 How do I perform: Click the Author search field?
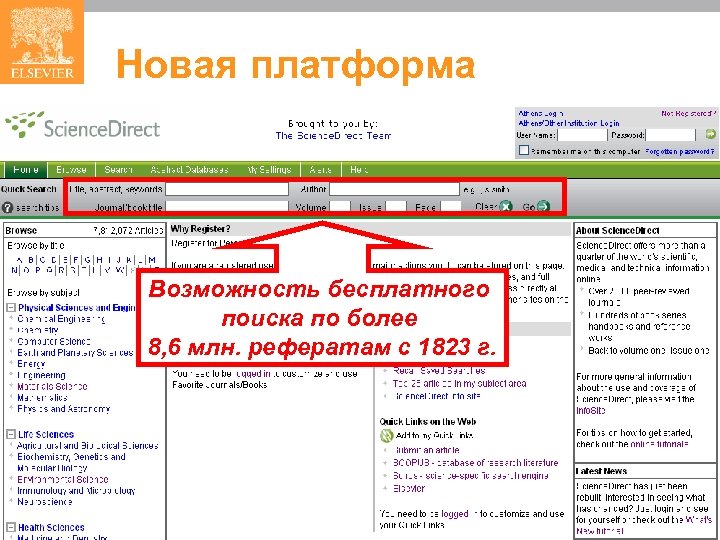click(x=394, y=189)
